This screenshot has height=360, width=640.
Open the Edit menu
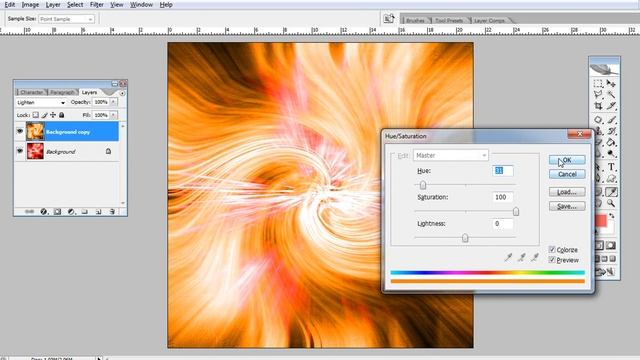(x=10, y=5)
